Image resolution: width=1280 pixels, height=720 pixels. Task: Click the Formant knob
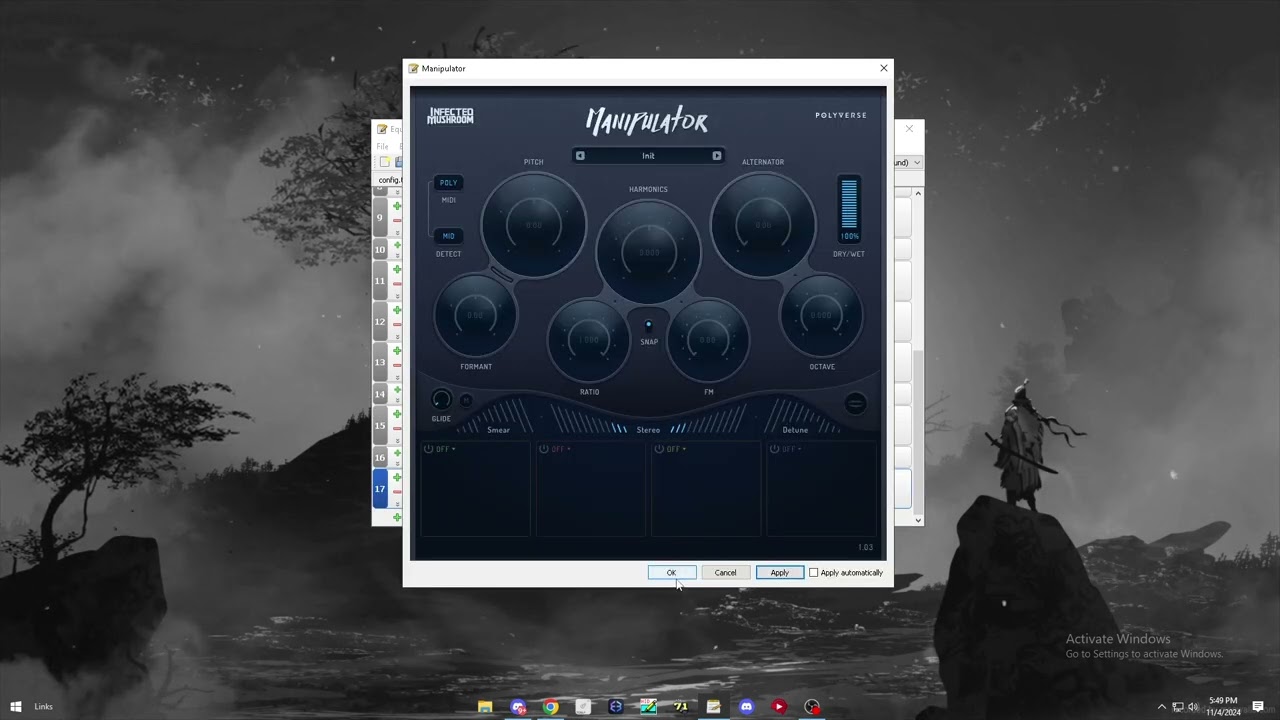pos(475,316)
